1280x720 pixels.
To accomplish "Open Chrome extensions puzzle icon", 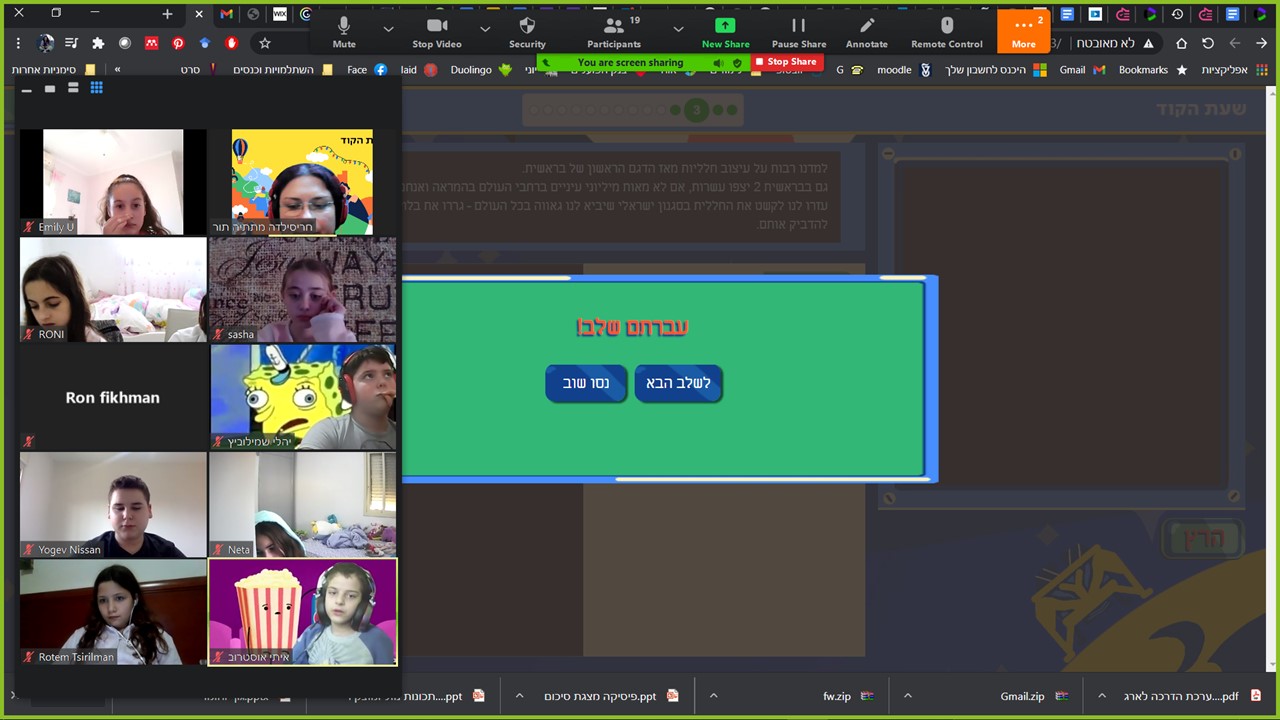I will coord(98,43).
